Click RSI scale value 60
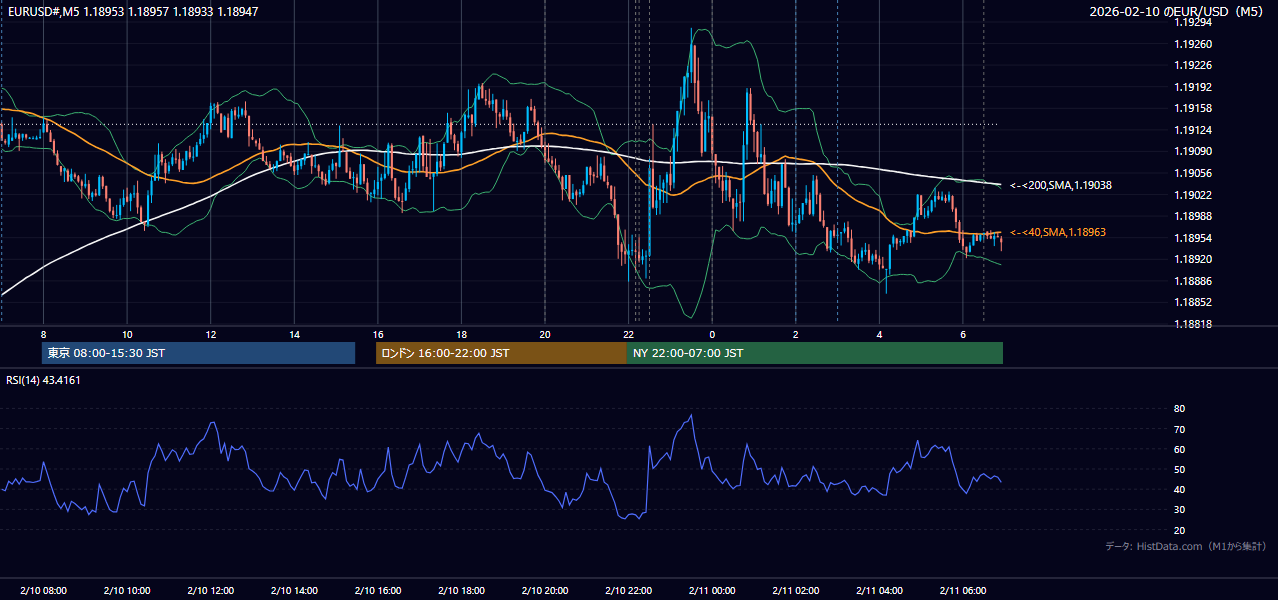The height and width of the screenshot is (600, 1278). point(1179,449)
